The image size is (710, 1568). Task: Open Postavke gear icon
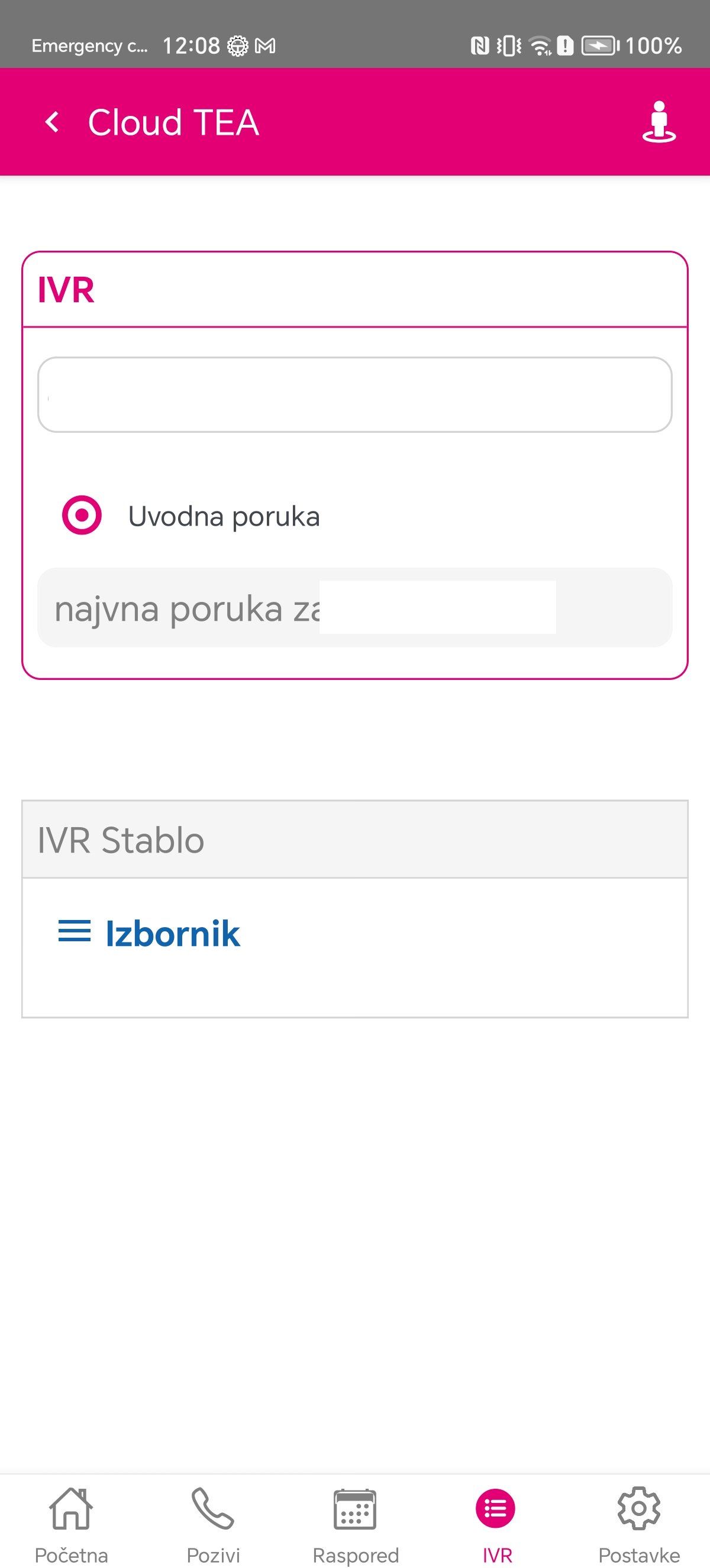(639, 1508)
